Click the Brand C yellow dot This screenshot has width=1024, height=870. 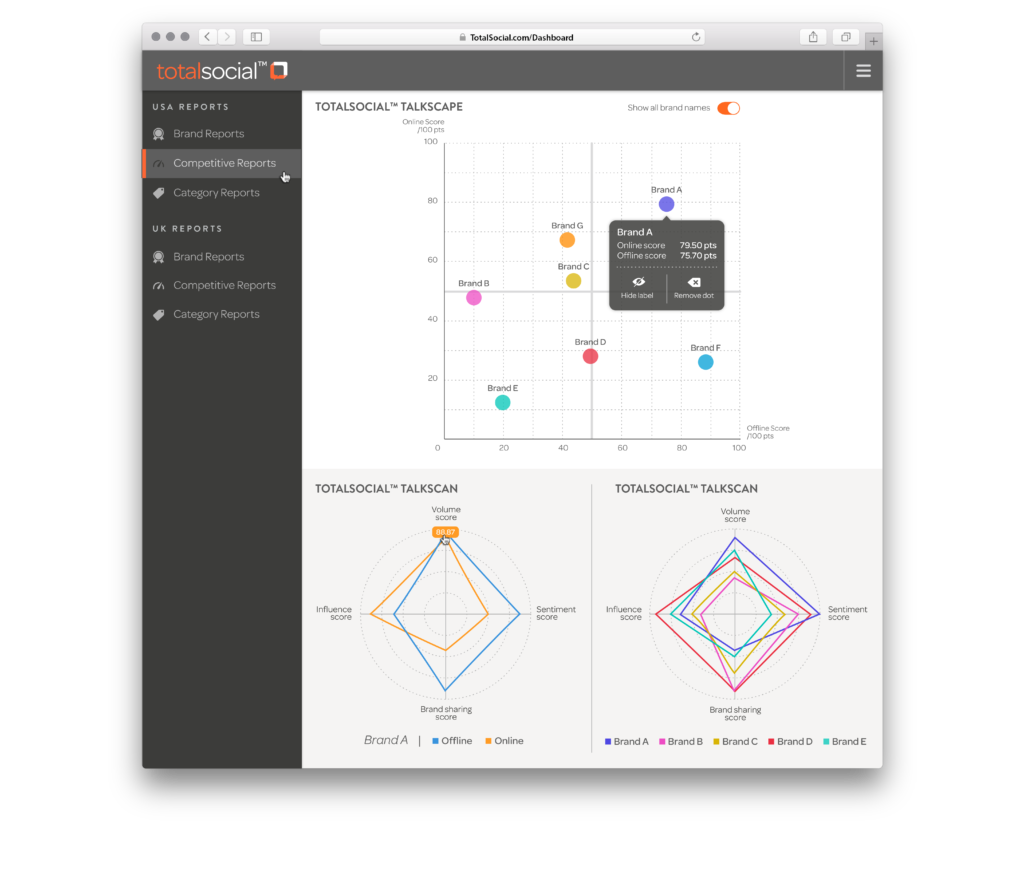573,281
